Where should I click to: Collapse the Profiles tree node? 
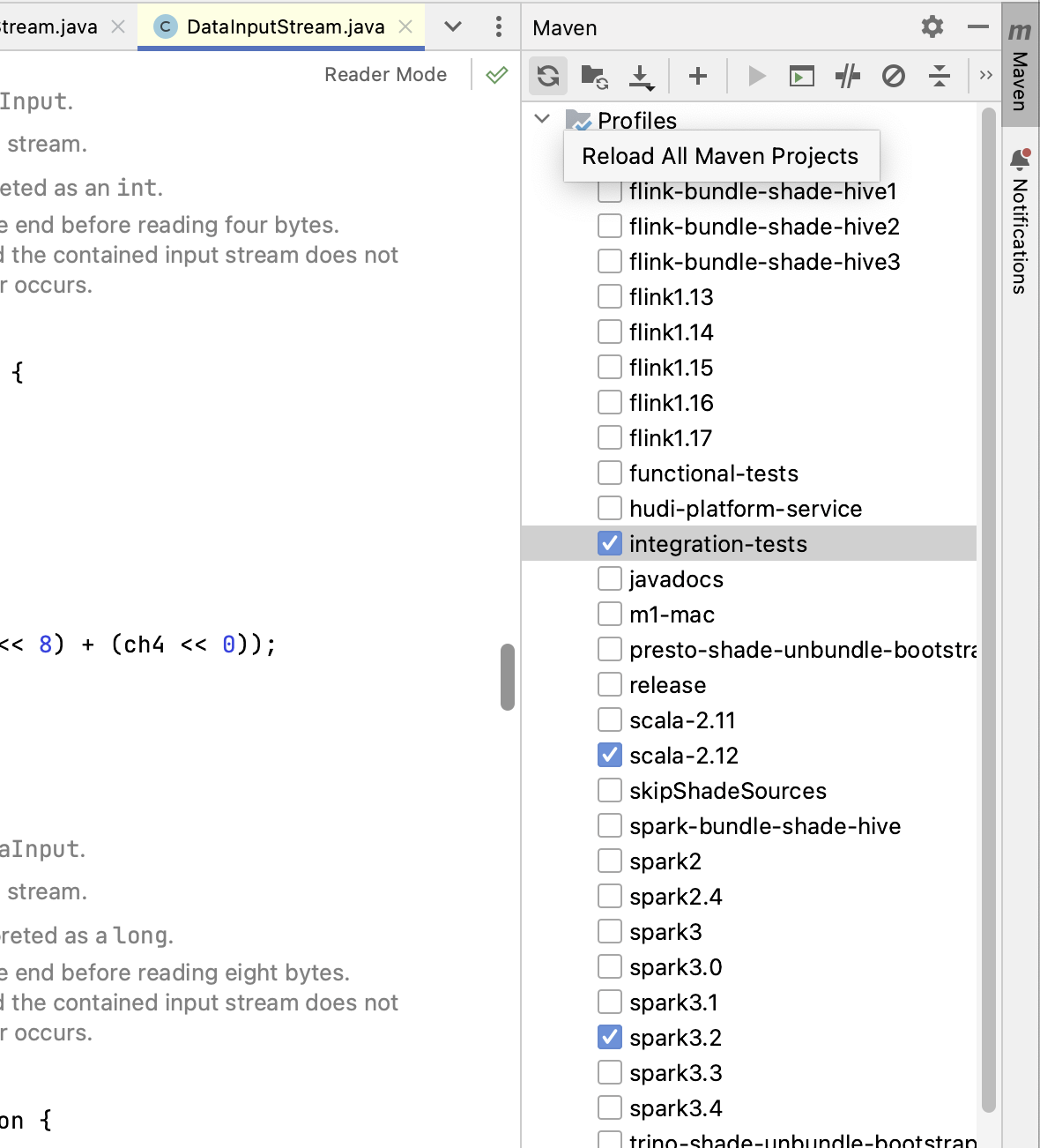pos(543,119)
